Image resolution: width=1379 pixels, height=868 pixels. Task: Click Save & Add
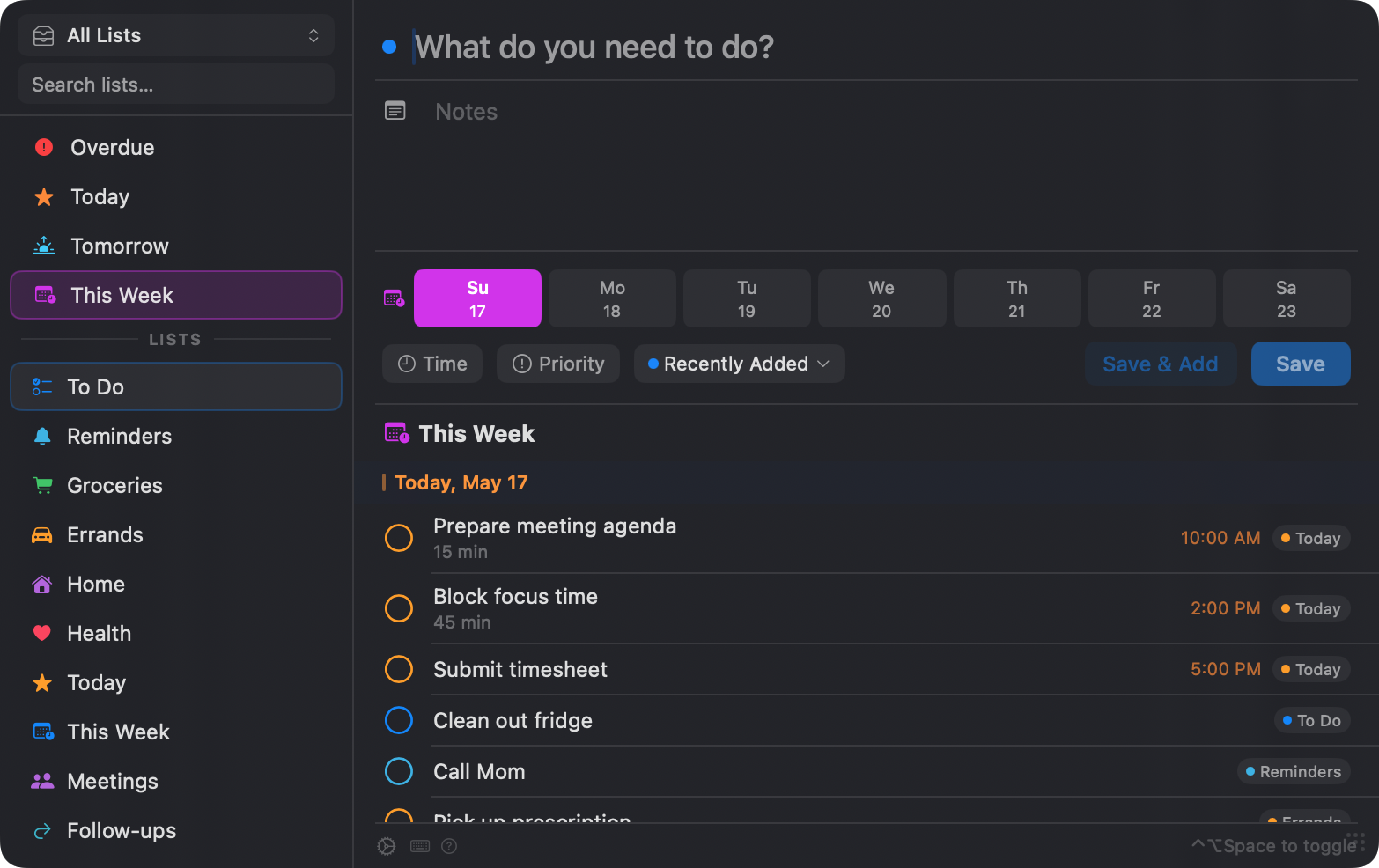[1161, 364]
